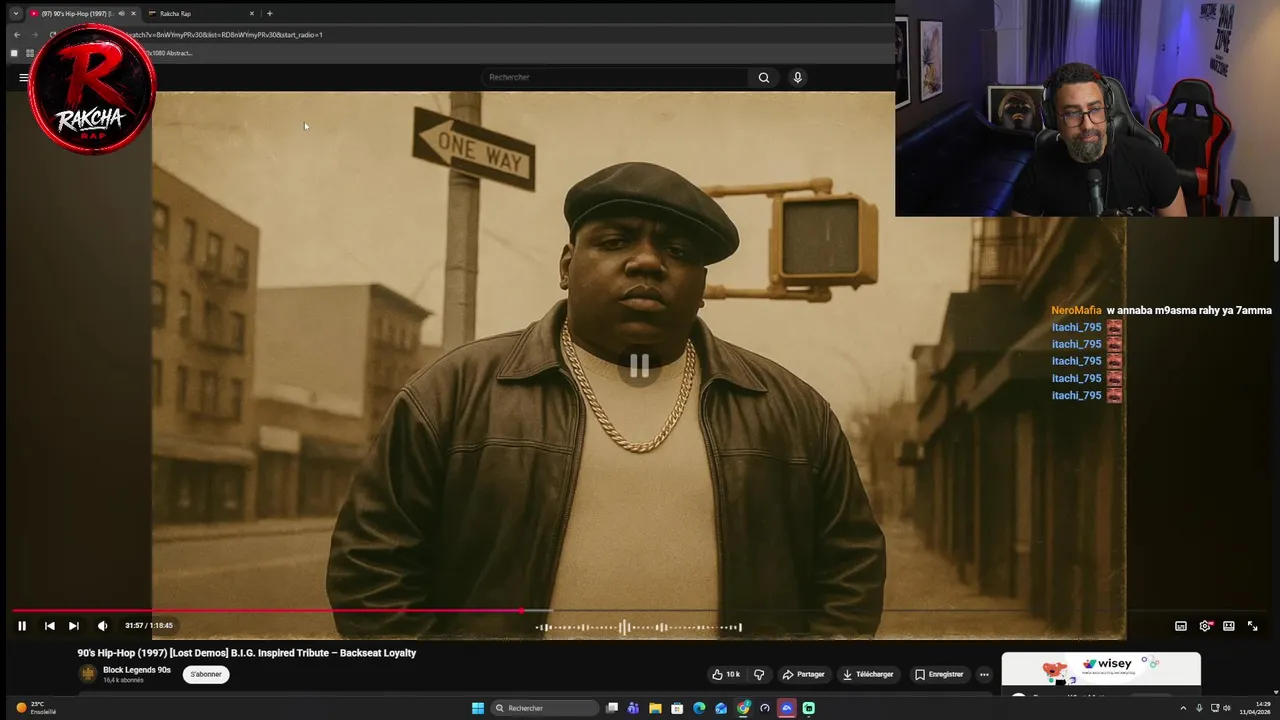Switch to theater mode view
This screenshot has width=1280, height=720.
pyautogui.click(x=1229, y=626)
